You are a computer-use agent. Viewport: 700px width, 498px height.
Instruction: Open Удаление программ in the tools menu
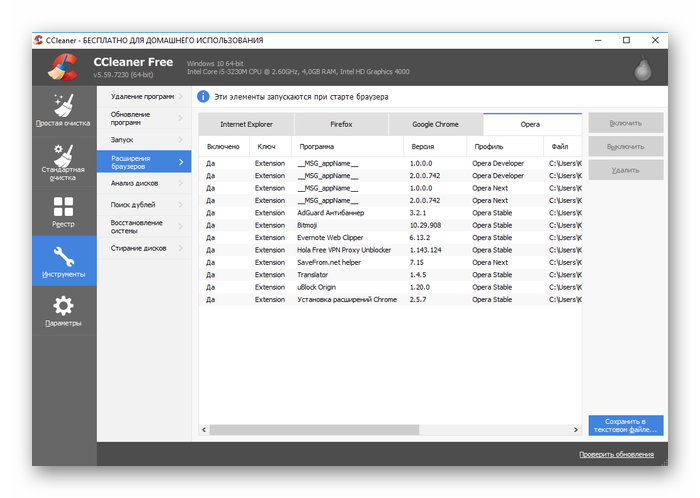pyautogui.click(x=144, y=96)
